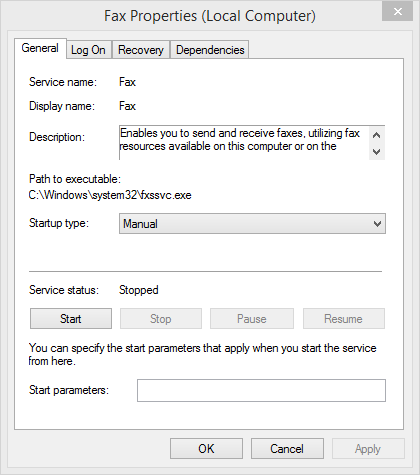Click the Startup type dropdown arrow
Image resolution: width=420 pixels, height=475 pixels.
tap(377, 224)
